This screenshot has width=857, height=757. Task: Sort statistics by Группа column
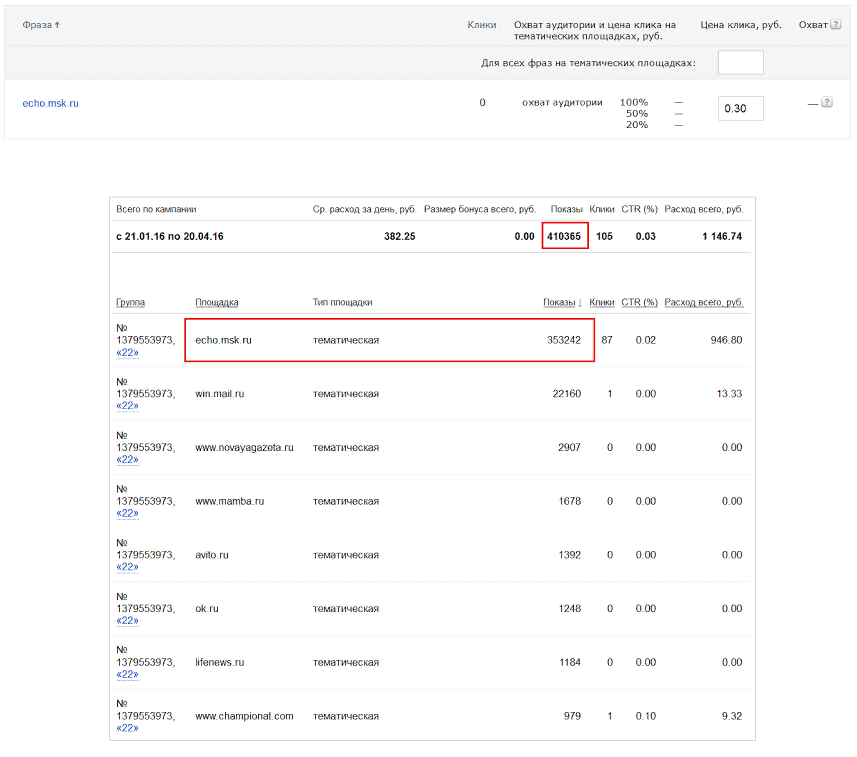[x=130, y=302]
